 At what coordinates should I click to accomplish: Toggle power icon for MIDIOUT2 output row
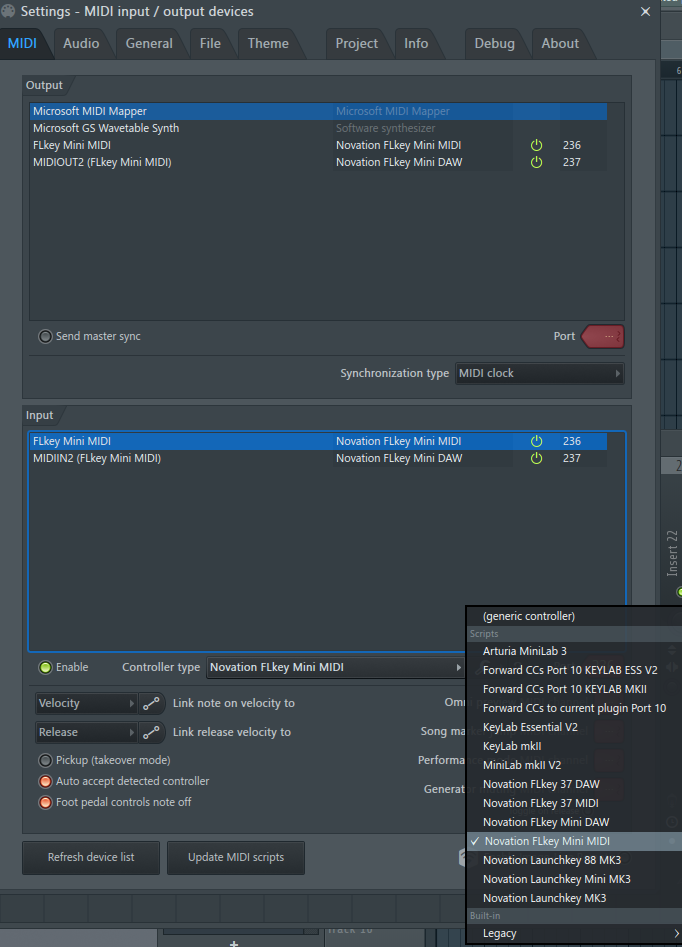pyautogui.click(x=536, y=162)
